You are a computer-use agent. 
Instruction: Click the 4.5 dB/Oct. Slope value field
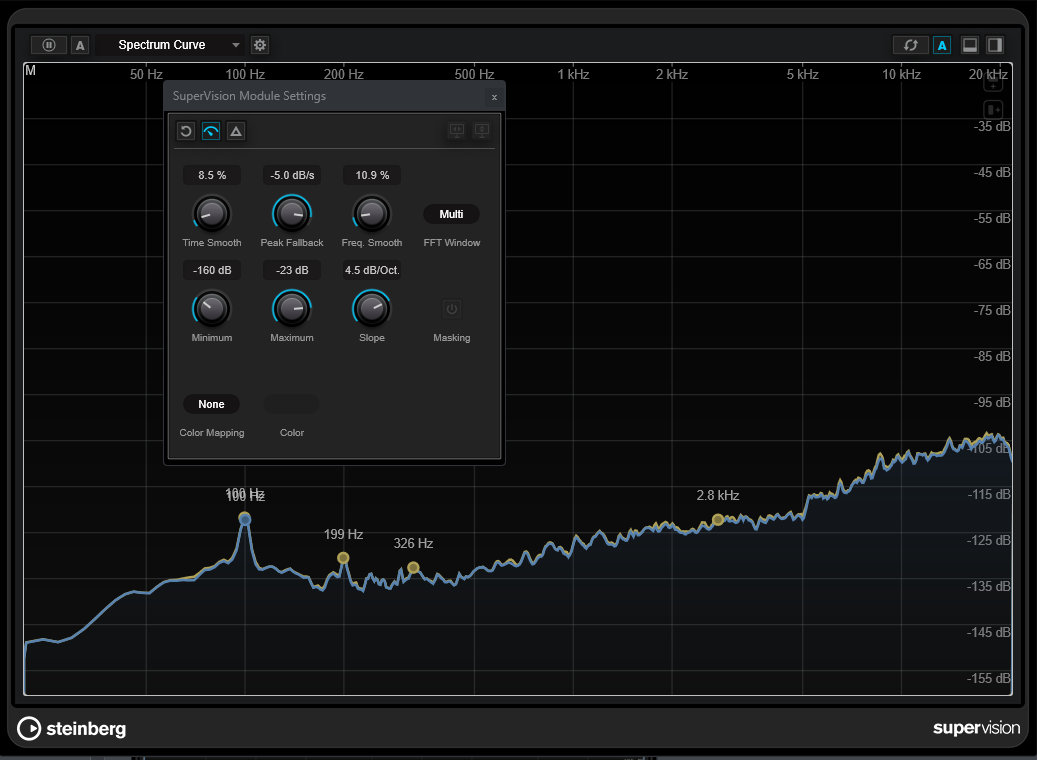(372, 270)
